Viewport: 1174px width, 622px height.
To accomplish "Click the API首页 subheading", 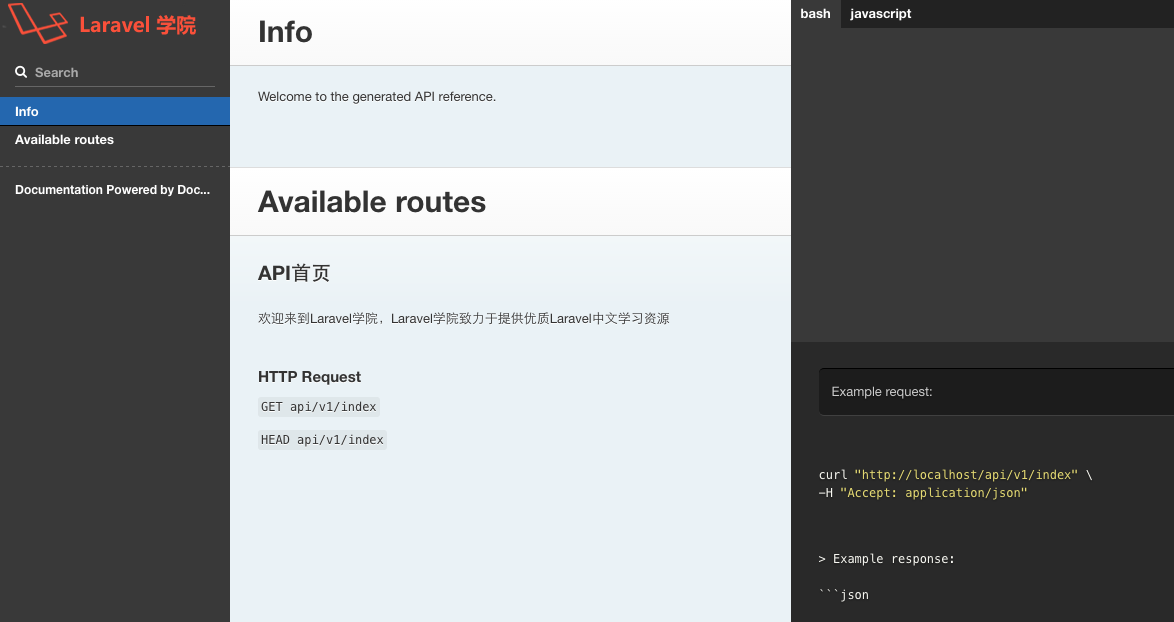I will click(294, 273).
